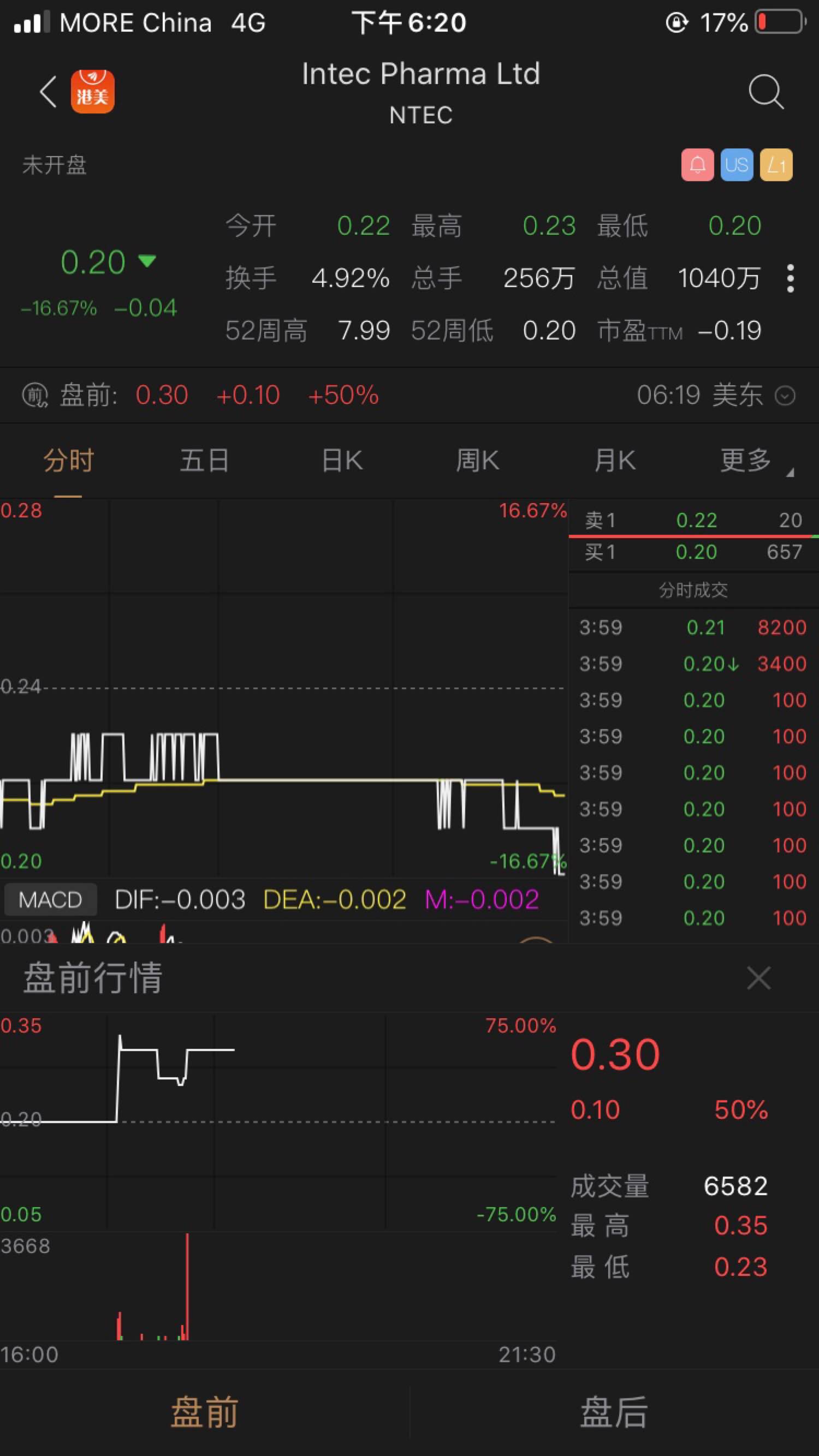Tap the pre-market 最低 value 0.23
The width and height of the screenshot is (819, 1456).
click(x=740, y=1267)
